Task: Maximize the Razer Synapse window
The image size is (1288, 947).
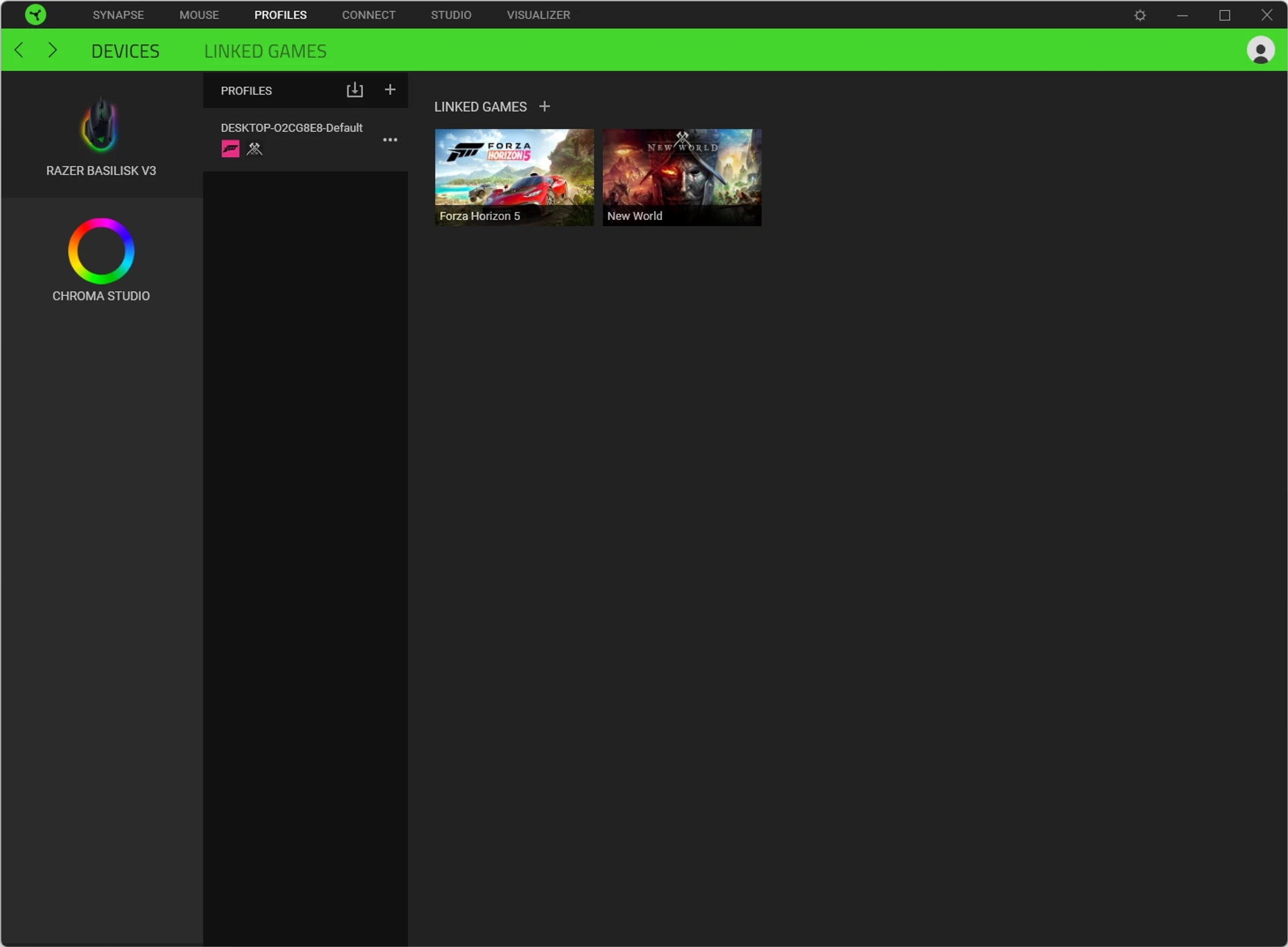Action: point(1224,15)
